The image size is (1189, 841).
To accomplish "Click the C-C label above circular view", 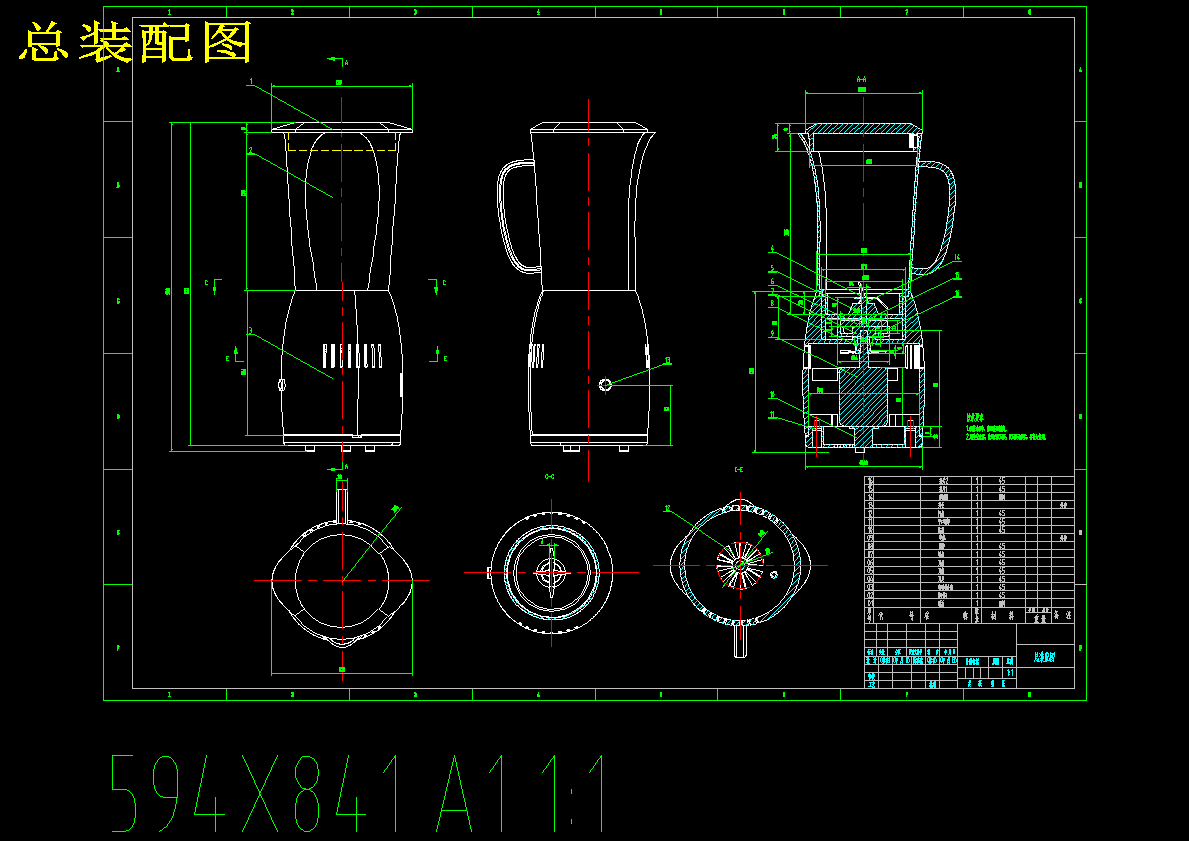I will (550, 476).
